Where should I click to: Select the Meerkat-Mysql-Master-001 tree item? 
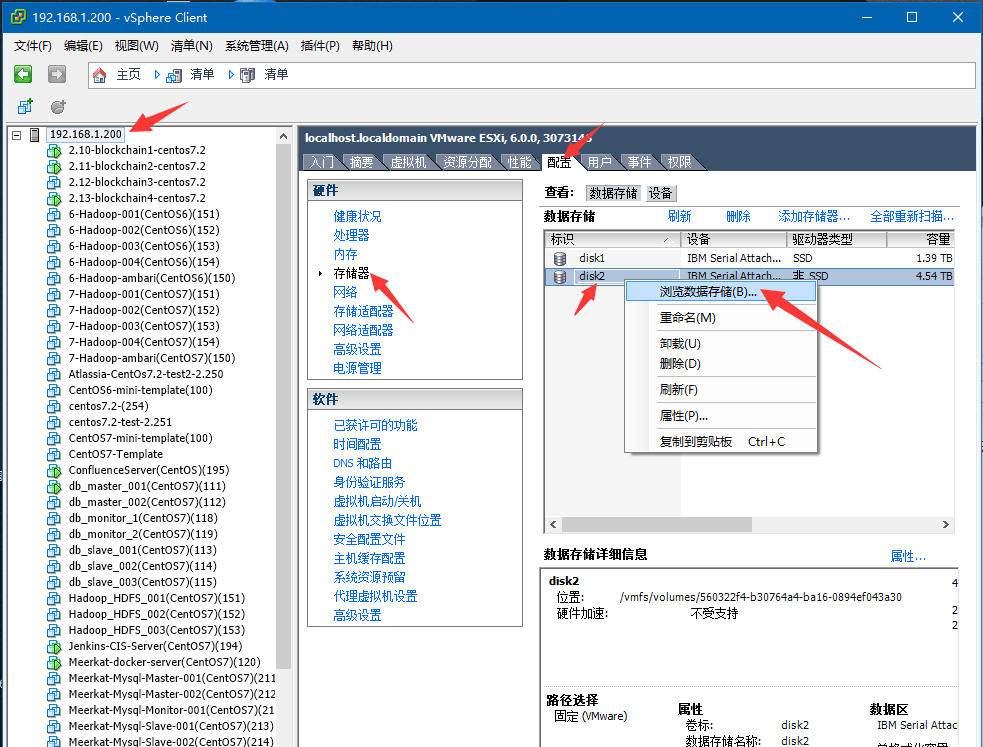pyautogui.click(x=172, y=678)
